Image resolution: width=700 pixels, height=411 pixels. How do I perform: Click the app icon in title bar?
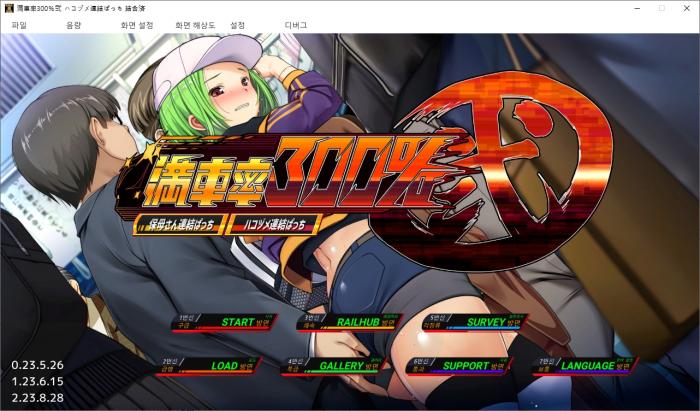[x=8, y=8]
